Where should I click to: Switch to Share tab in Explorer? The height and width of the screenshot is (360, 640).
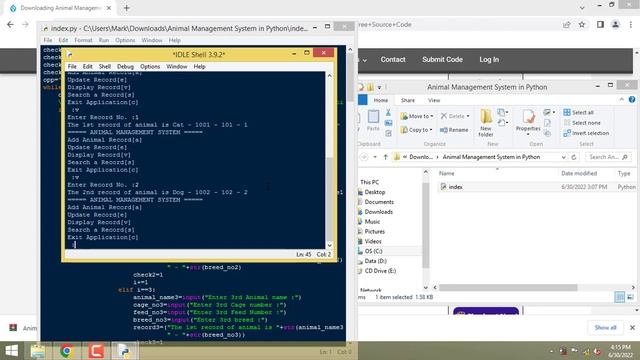coord(407,100)
